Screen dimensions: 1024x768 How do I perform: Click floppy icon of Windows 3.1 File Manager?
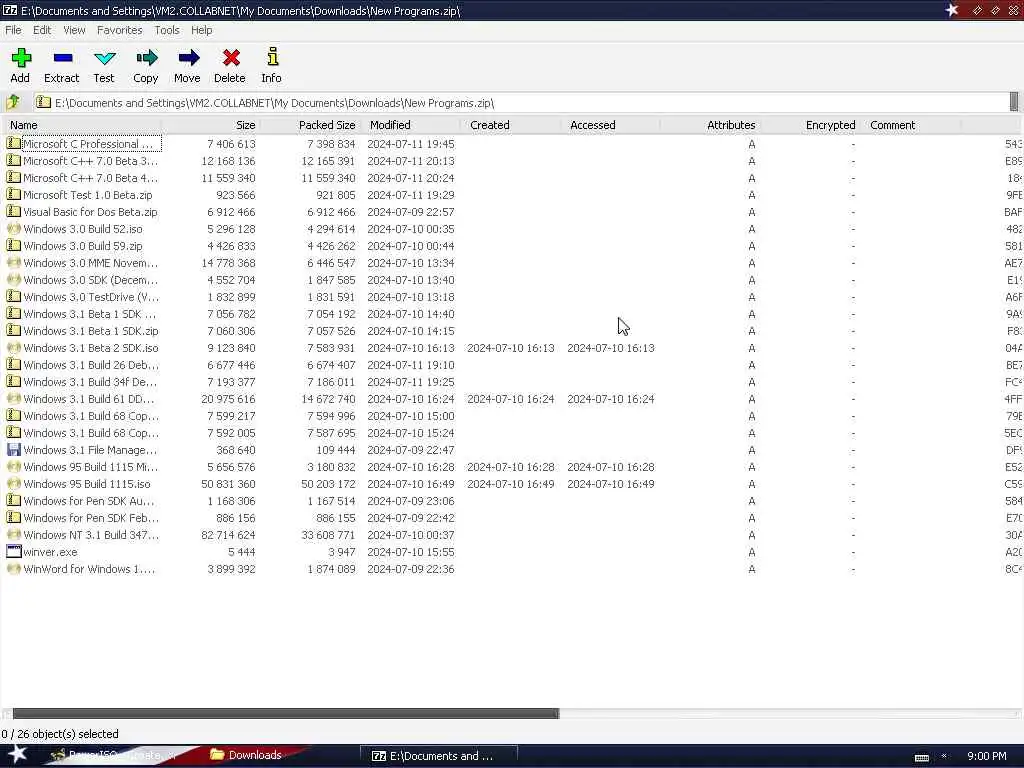(x=13, y=450)
